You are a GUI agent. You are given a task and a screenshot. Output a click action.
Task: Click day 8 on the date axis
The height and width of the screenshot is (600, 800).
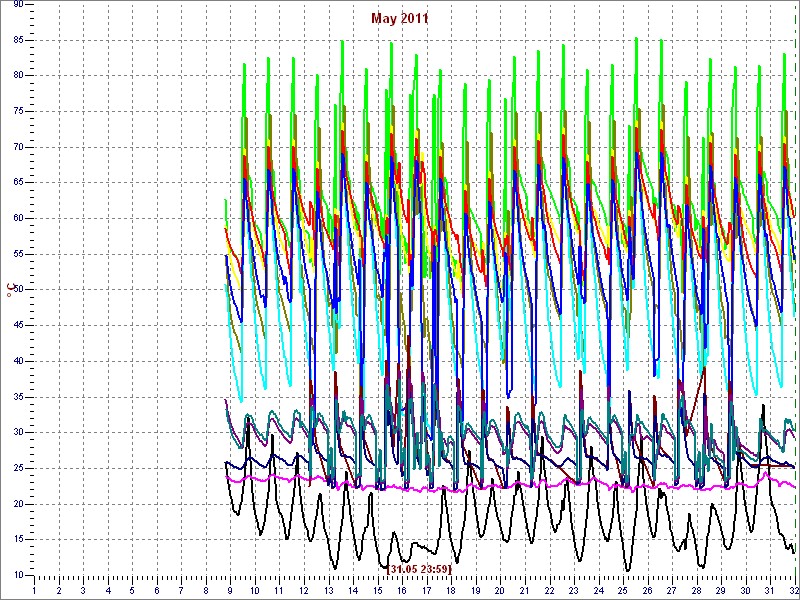click(x=206, y=591)
